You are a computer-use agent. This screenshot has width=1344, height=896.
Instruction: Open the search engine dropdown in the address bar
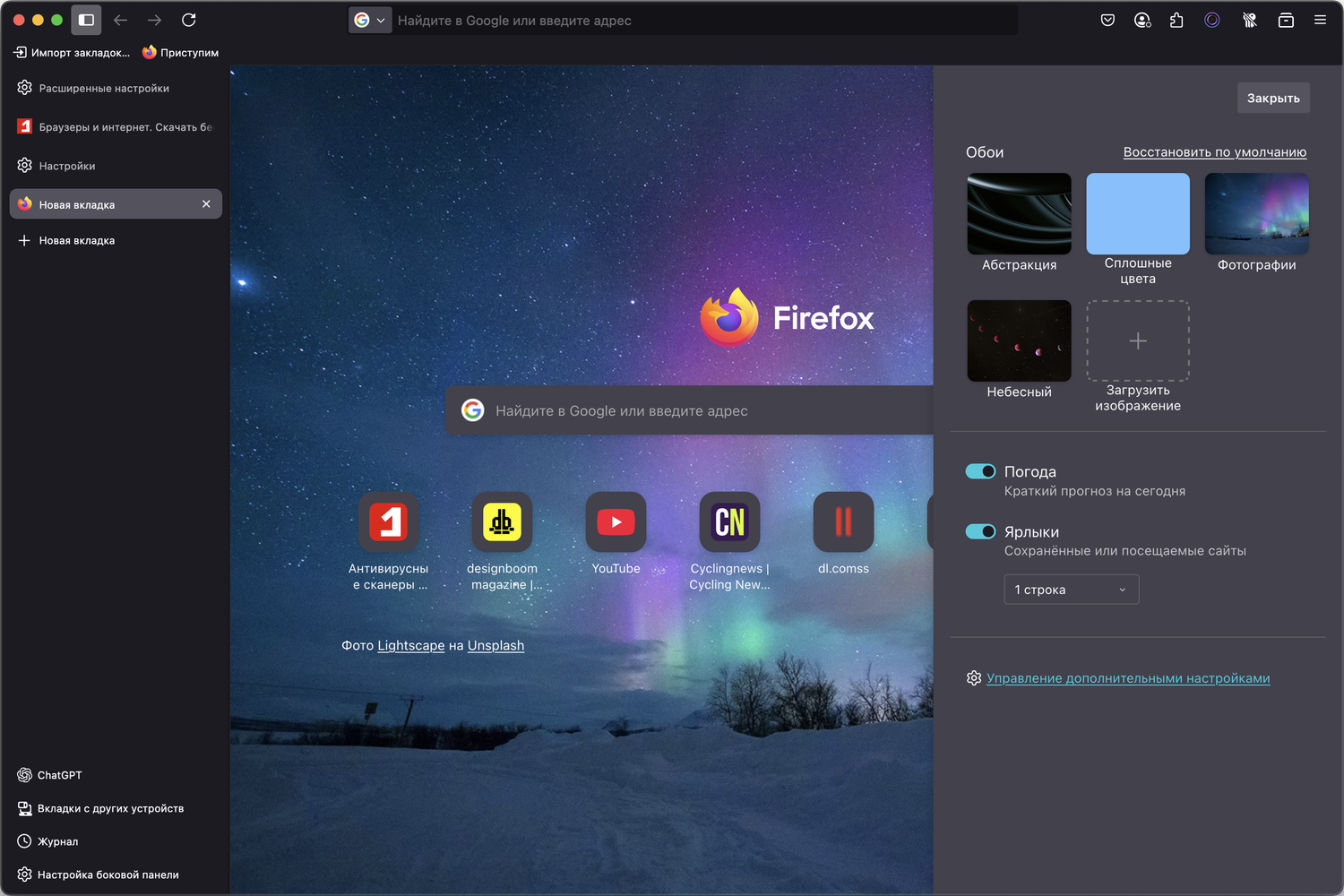370,20
